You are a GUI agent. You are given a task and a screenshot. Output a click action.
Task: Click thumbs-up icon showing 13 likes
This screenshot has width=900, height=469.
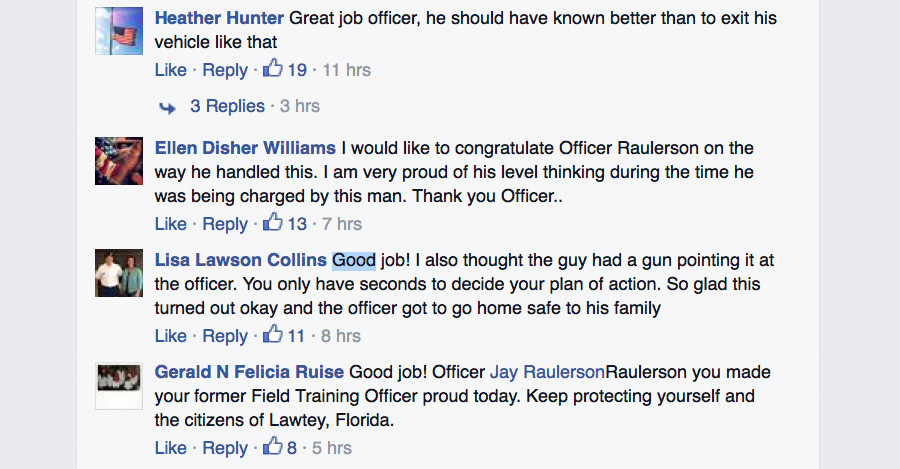click(273, 222)
